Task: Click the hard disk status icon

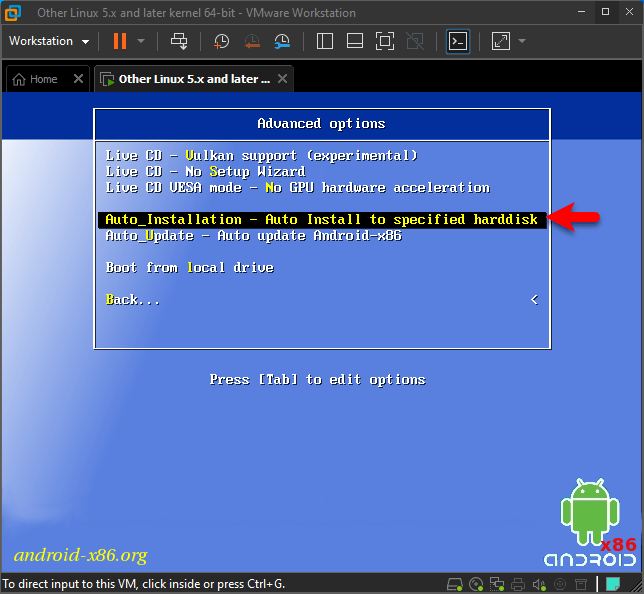Action: (x=455, y=584)
